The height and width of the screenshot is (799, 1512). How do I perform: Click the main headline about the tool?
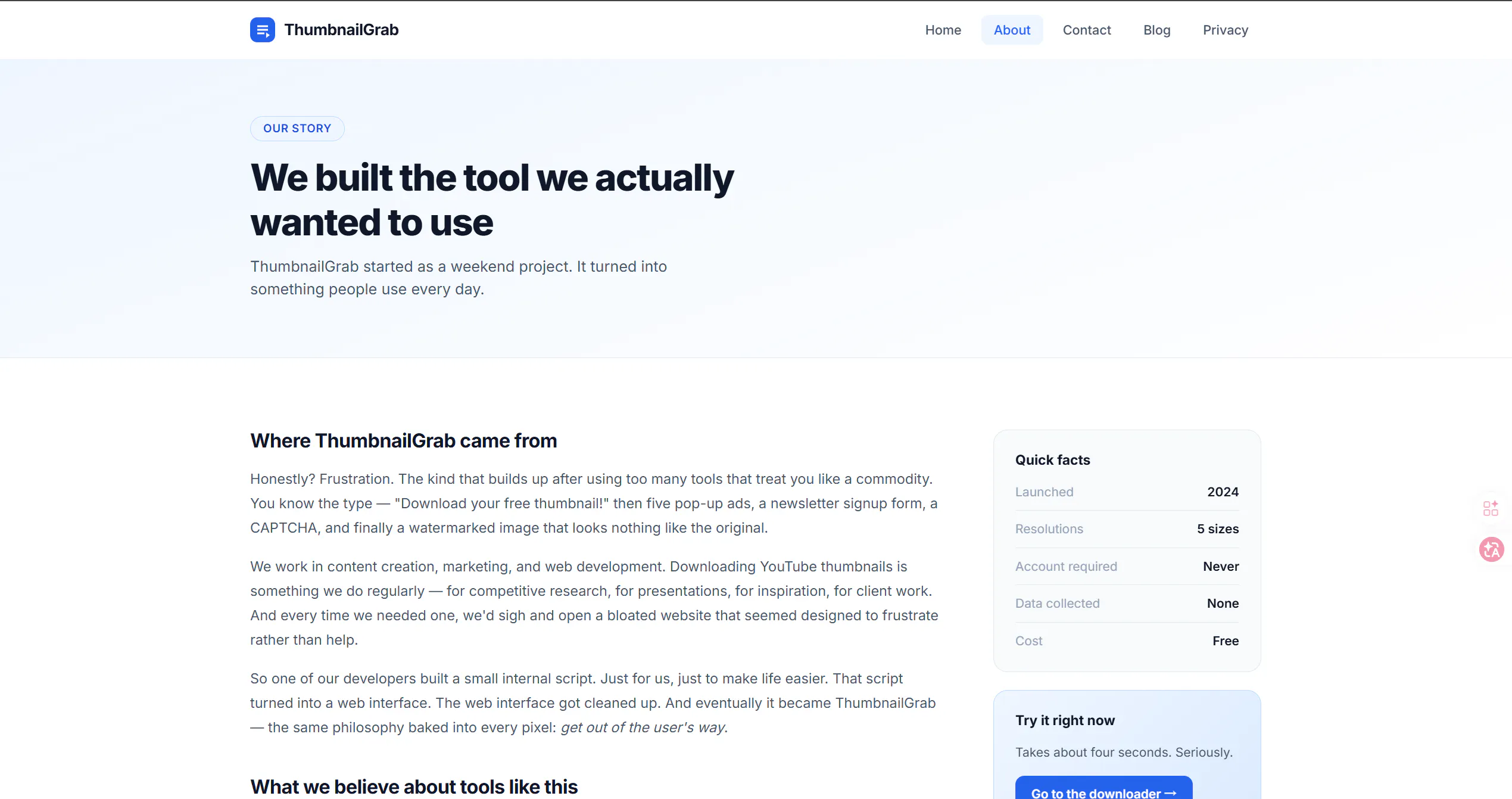(x=492, y=200)
